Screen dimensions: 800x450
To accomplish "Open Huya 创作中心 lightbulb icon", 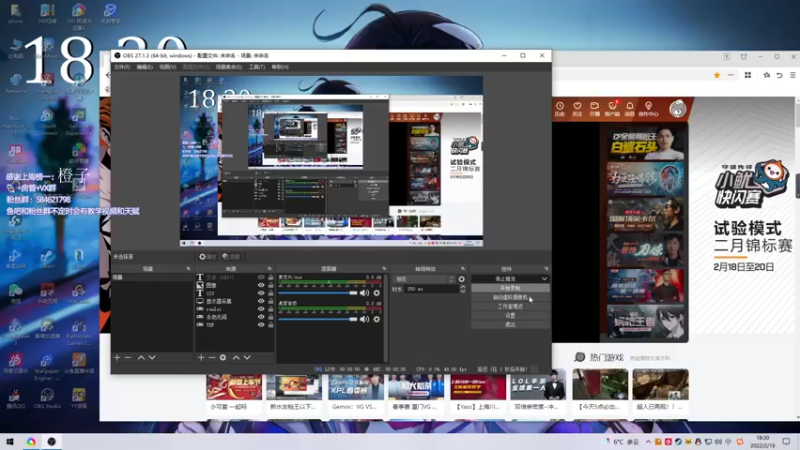I will pos(648,109).
